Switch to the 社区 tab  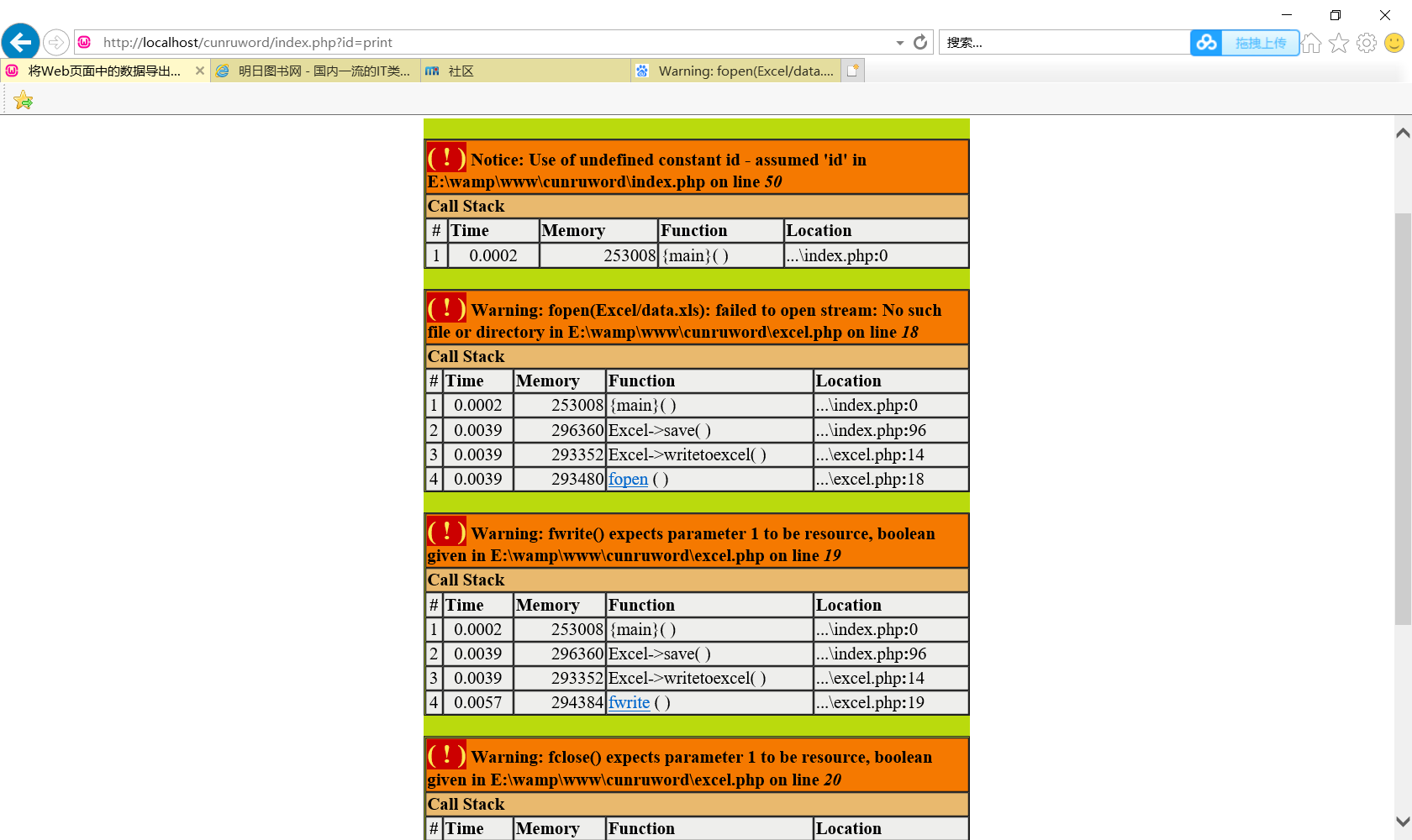click(x=525, y=71)
